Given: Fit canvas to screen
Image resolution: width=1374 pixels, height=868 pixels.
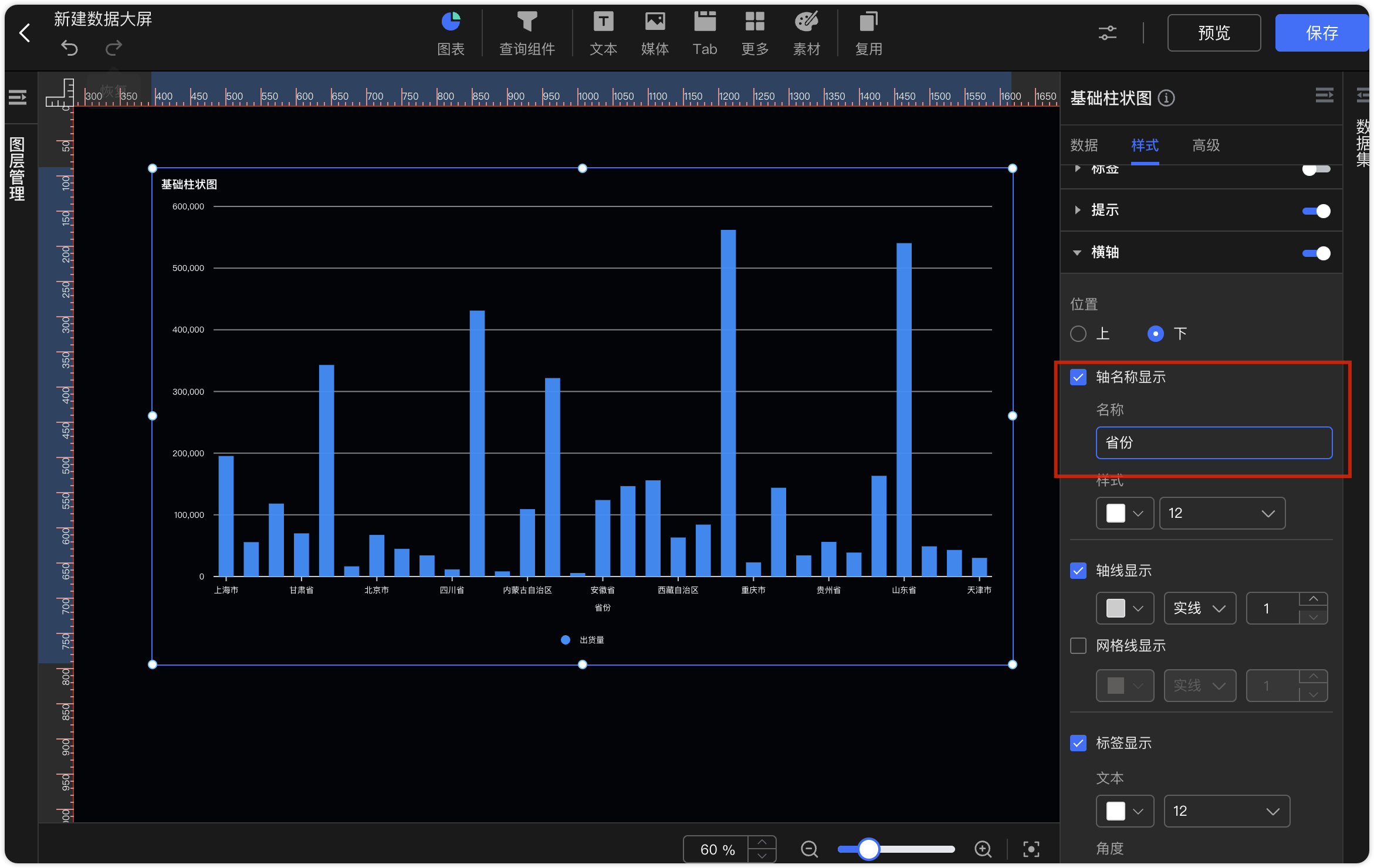Looking at the screenshot, I should (x=1031, y=849).
